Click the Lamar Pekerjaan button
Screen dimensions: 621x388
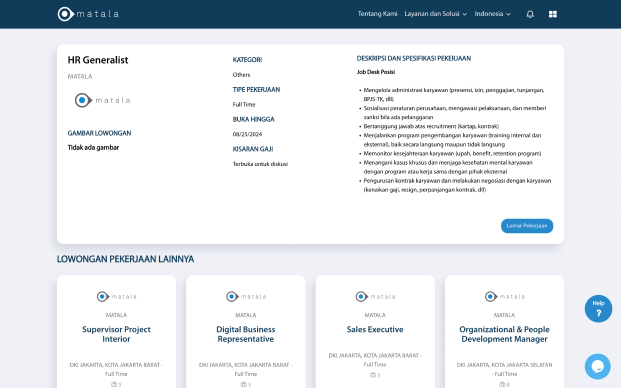527,226
